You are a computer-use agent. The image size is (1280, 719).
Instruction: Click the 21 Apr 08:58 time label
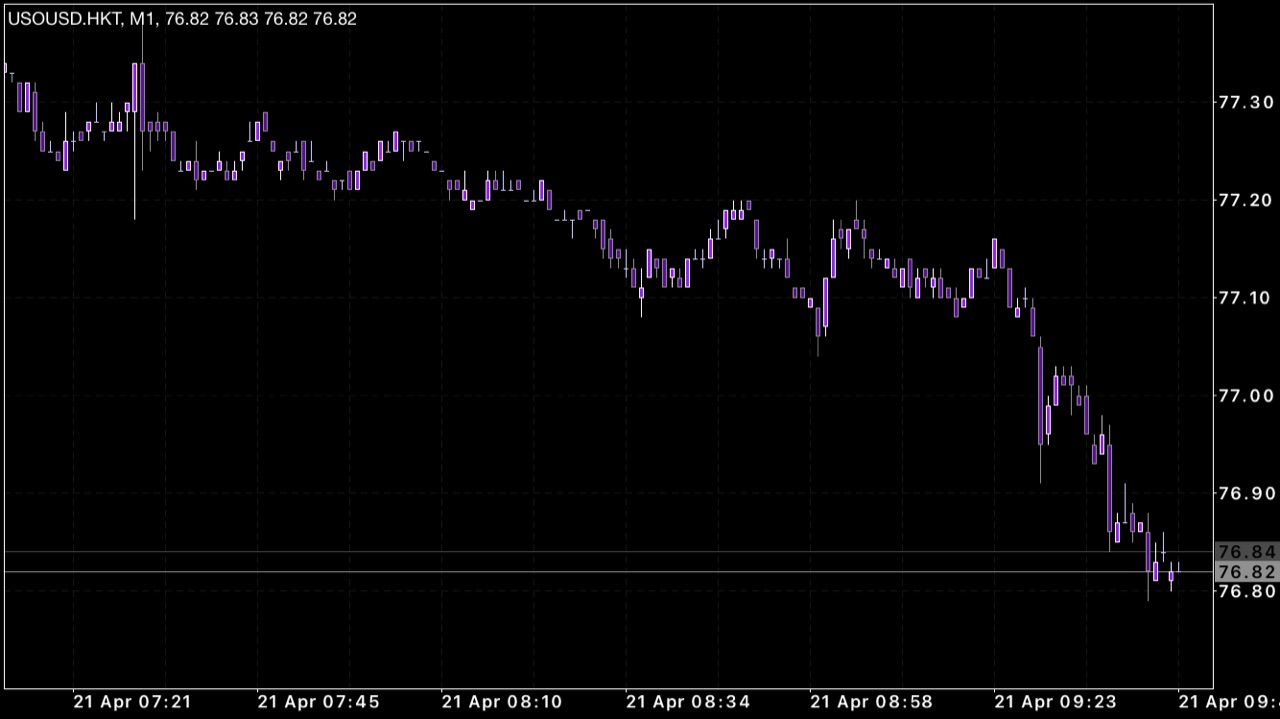(872, 701)
